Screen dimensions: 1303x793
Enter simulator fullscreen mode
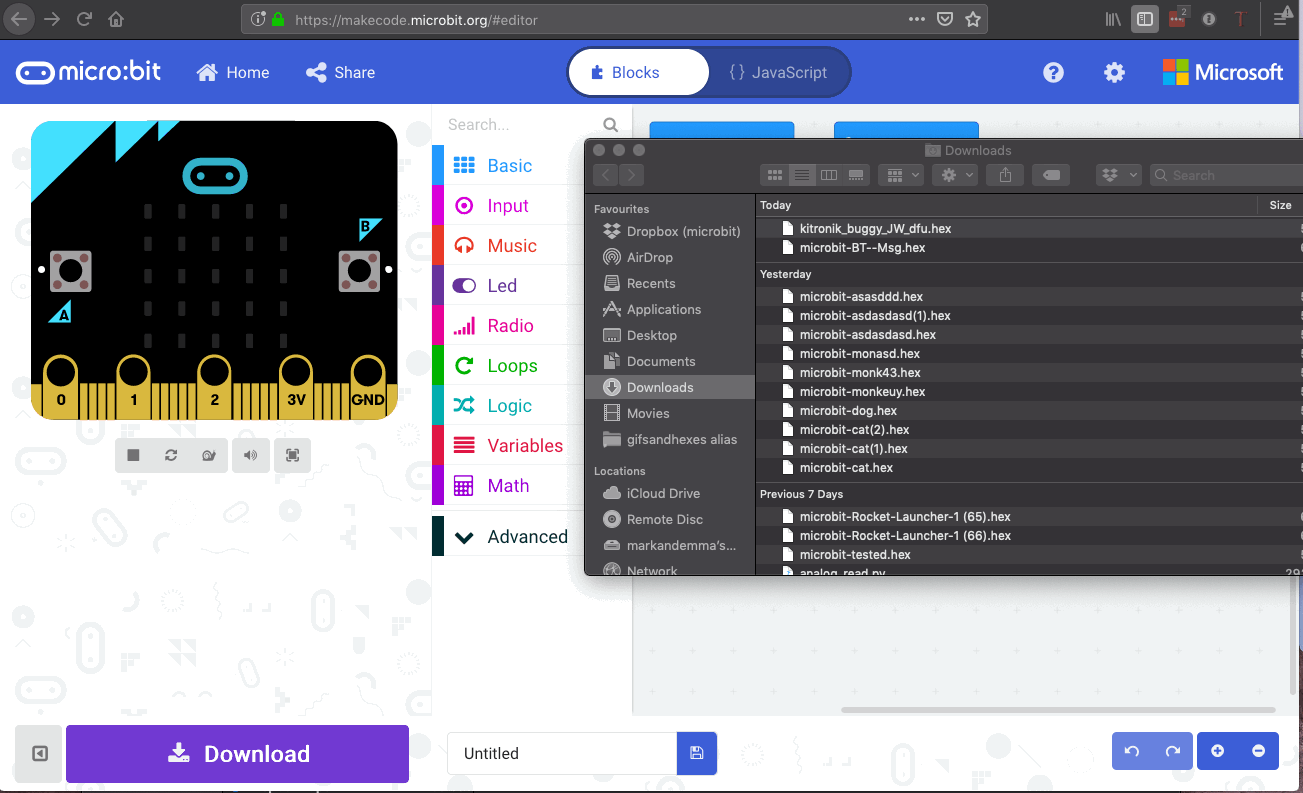pos(291,455)
